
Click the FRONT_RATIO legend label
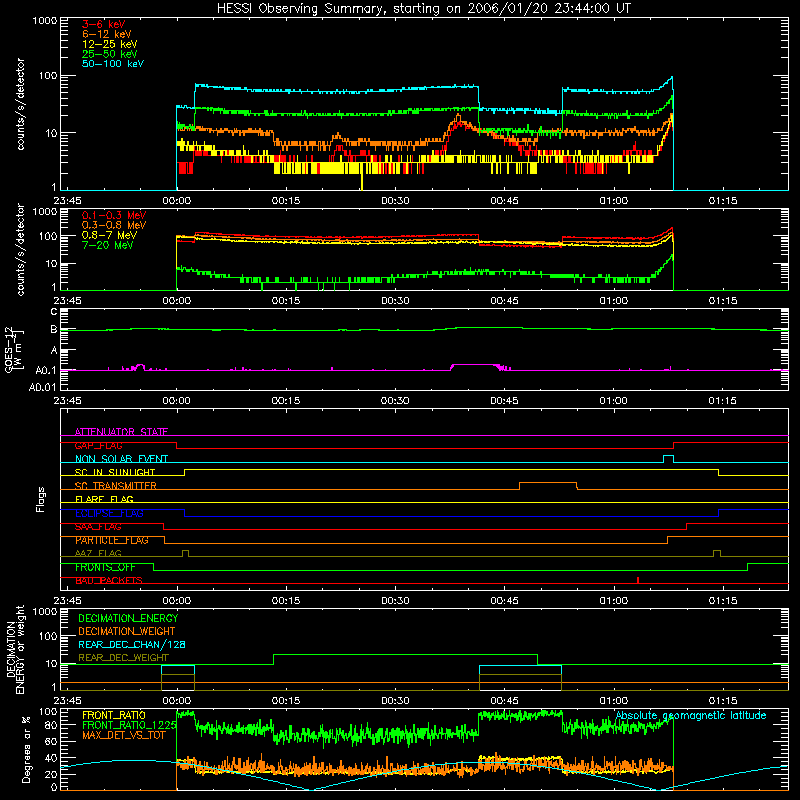click(113, 715)
